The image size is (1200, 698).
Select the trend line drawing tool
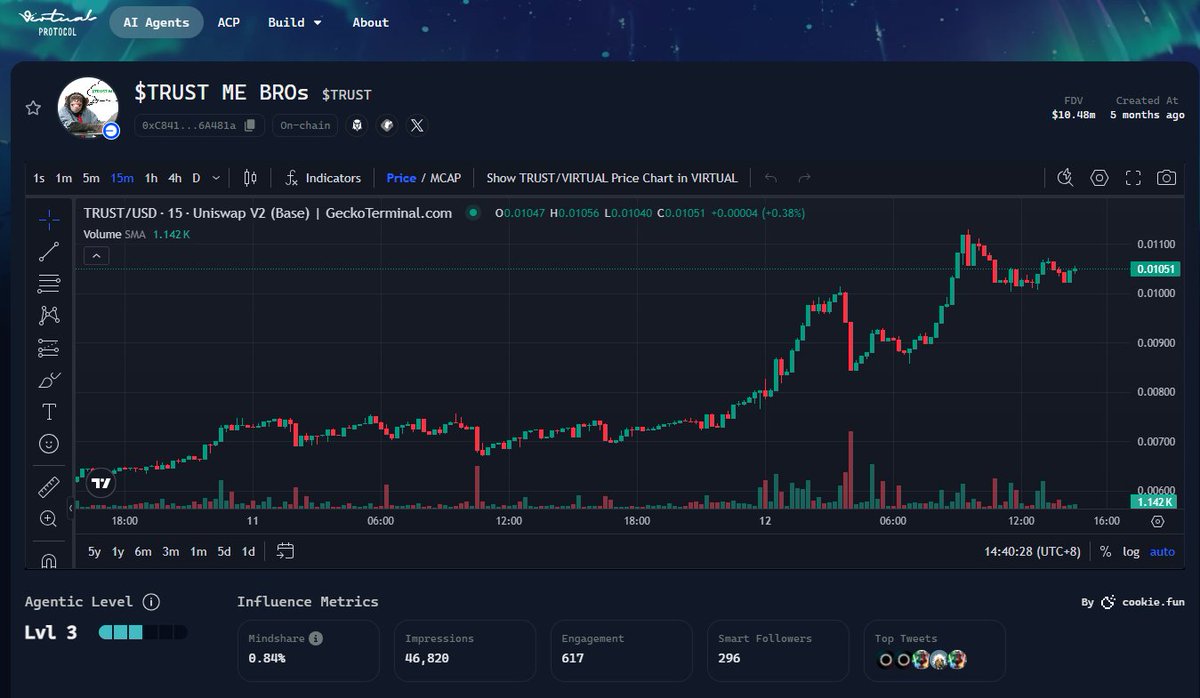49,251
